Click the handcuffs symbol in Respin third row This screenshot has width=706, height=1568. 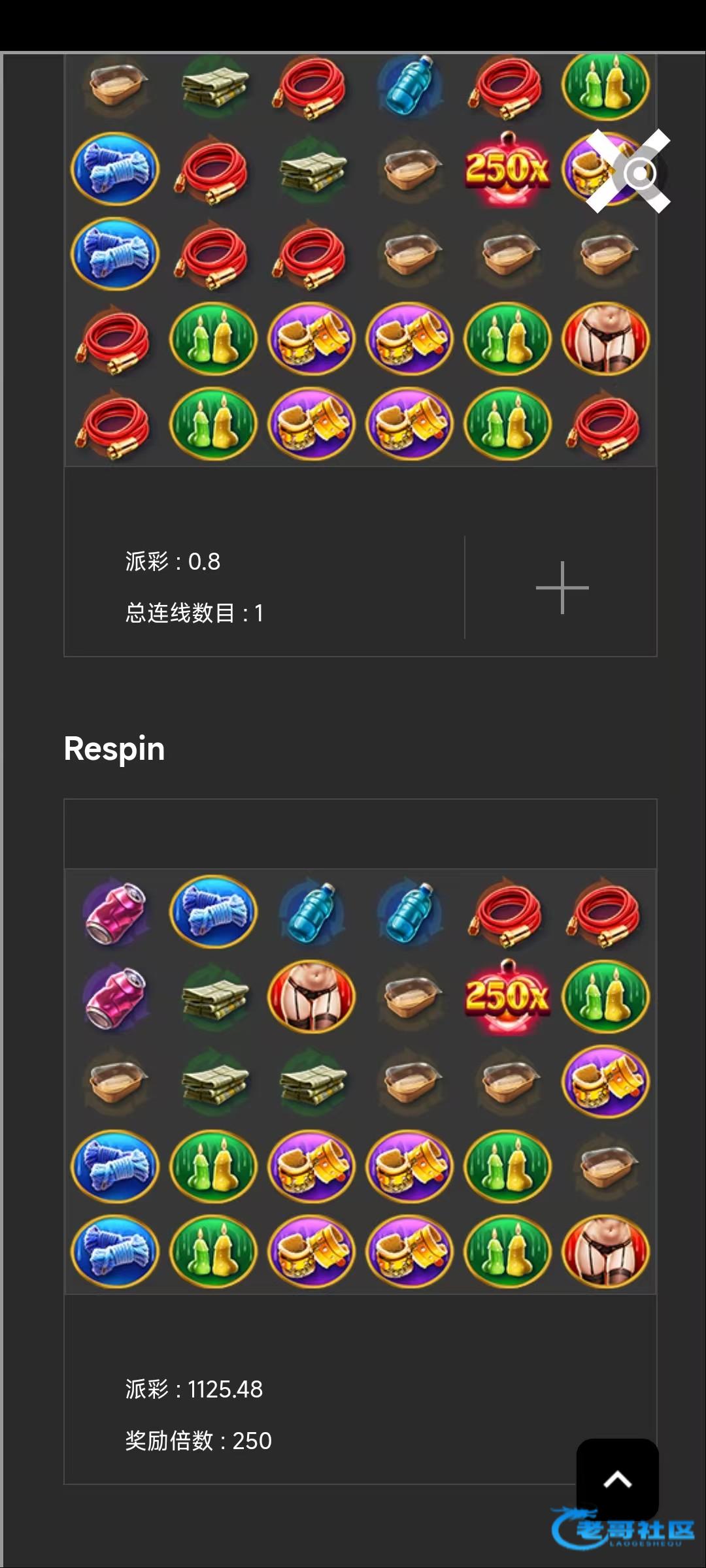click(x=606, y=1081)
